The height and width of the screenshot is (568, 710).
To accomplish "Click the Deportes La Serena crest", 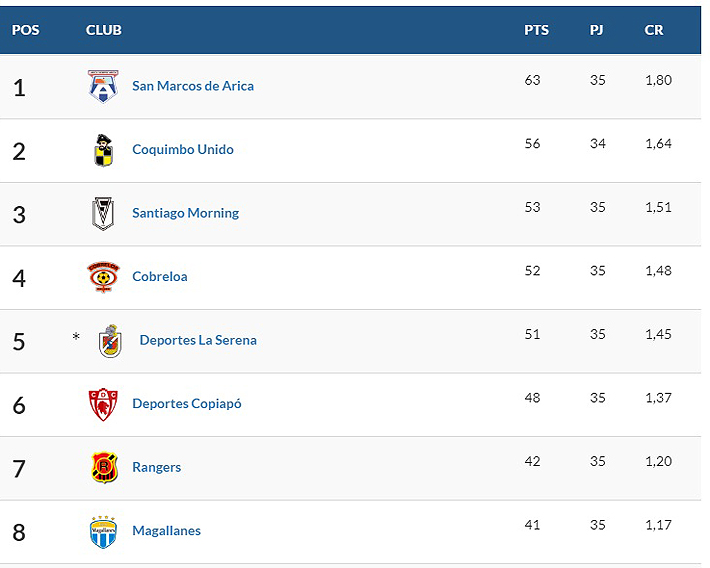I will 110,341.
